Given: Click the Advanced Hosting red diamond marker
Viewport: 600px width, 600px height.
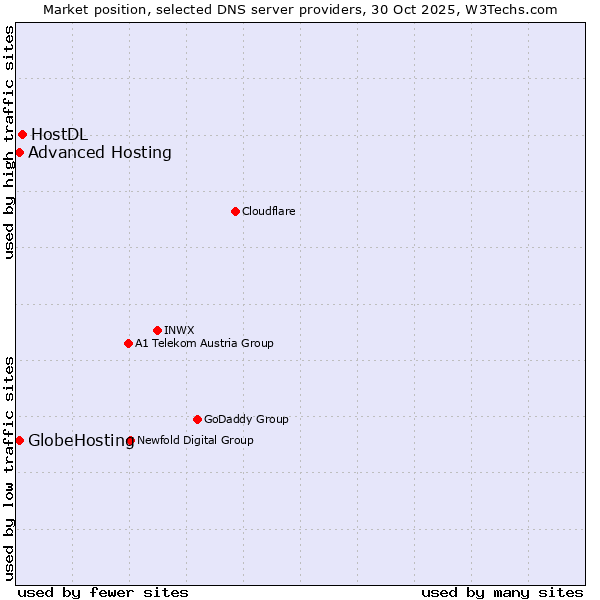Looking at the screenshot, I should click(19, 152).
